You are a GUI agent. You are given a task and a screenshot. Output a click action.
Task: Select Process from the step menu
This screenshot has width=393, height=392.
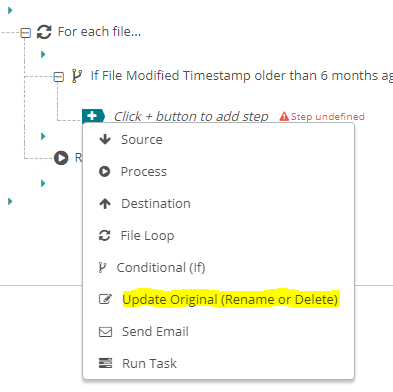coord(218,171)
